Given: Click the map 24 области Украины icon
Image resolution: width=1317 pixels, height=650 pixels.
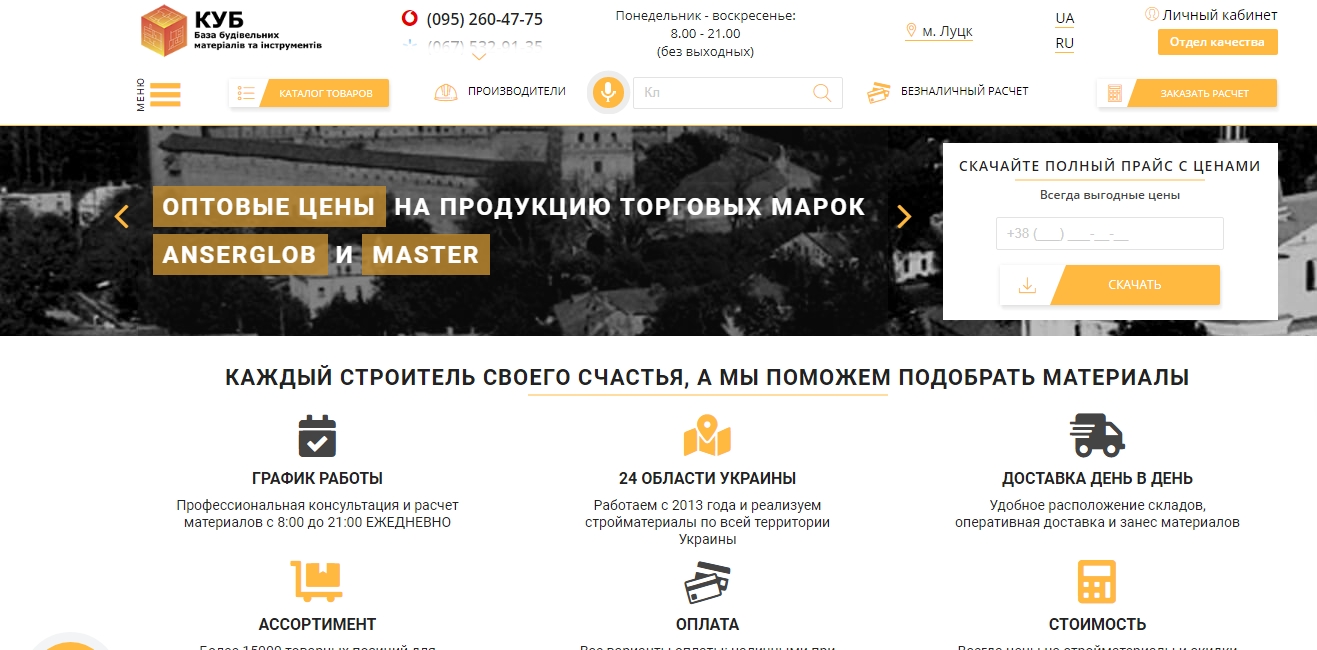Looking at the screenshot, I should click(x=708, y=436).
